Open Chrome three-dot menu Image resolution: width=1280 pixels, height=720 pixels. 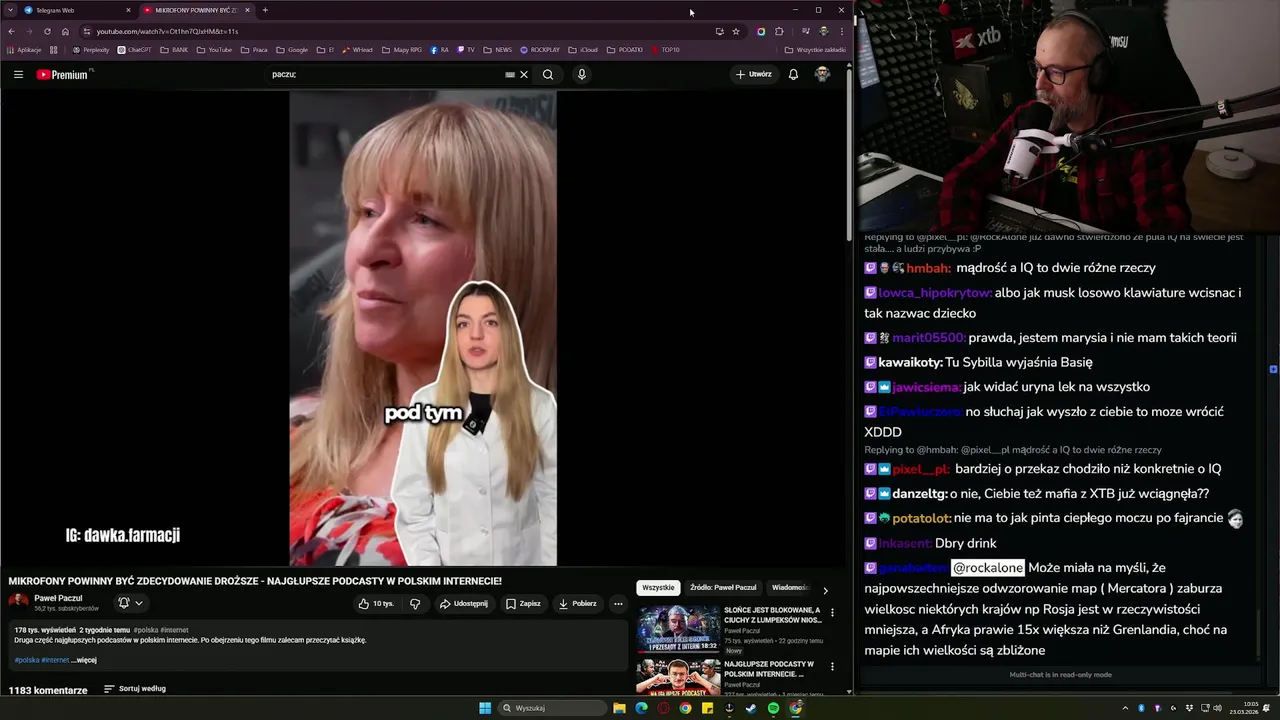click(x=841, y=31)
